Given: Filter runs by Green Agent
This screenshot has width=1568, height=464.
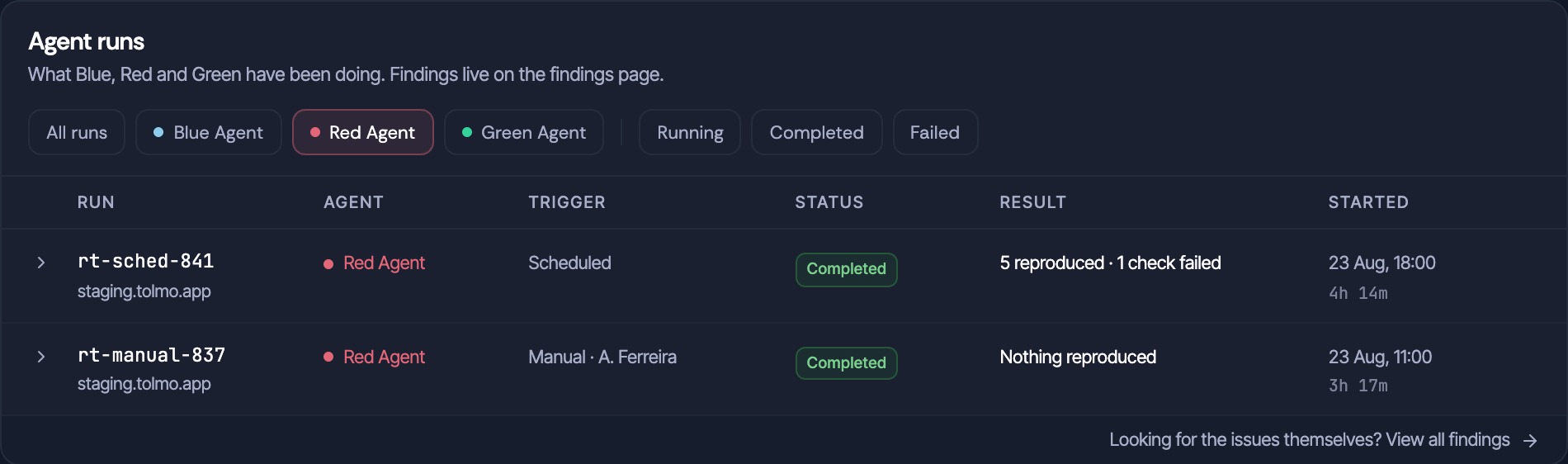Looking at the screenshot, I should pyautogui.click(x=524, y=132).
